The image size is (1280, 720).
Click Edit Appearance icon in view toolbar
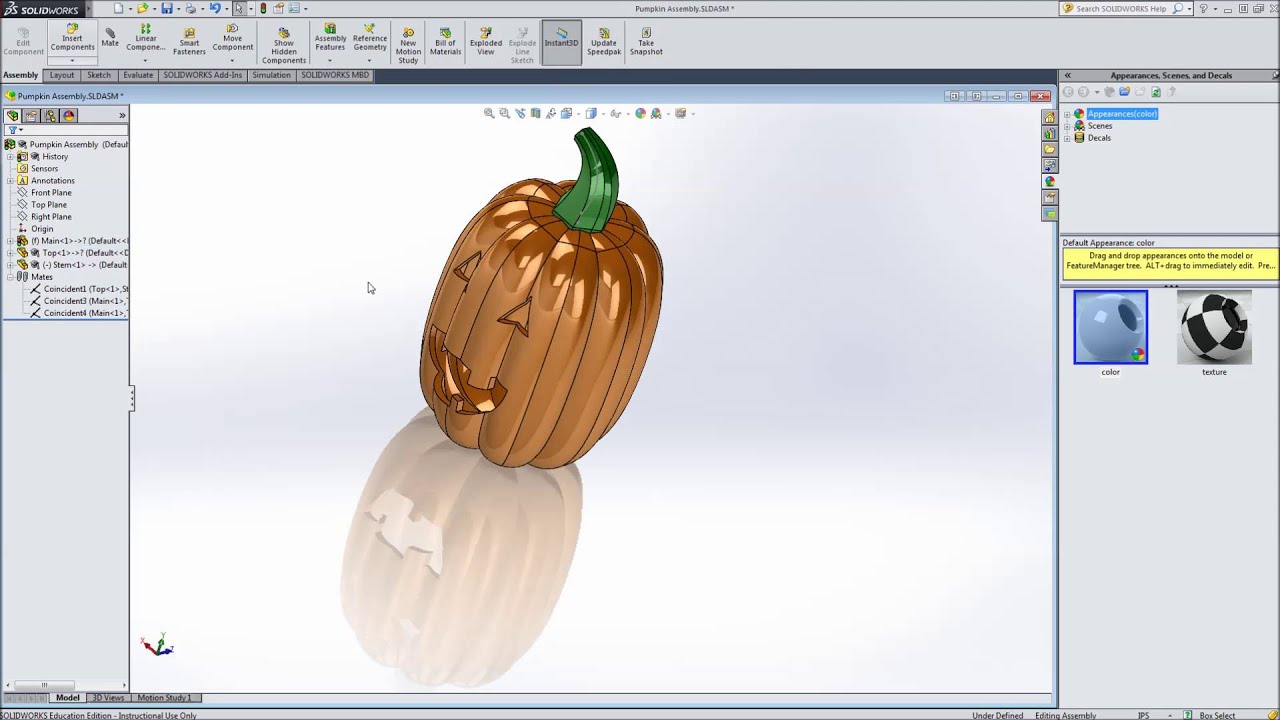point(641,113)
